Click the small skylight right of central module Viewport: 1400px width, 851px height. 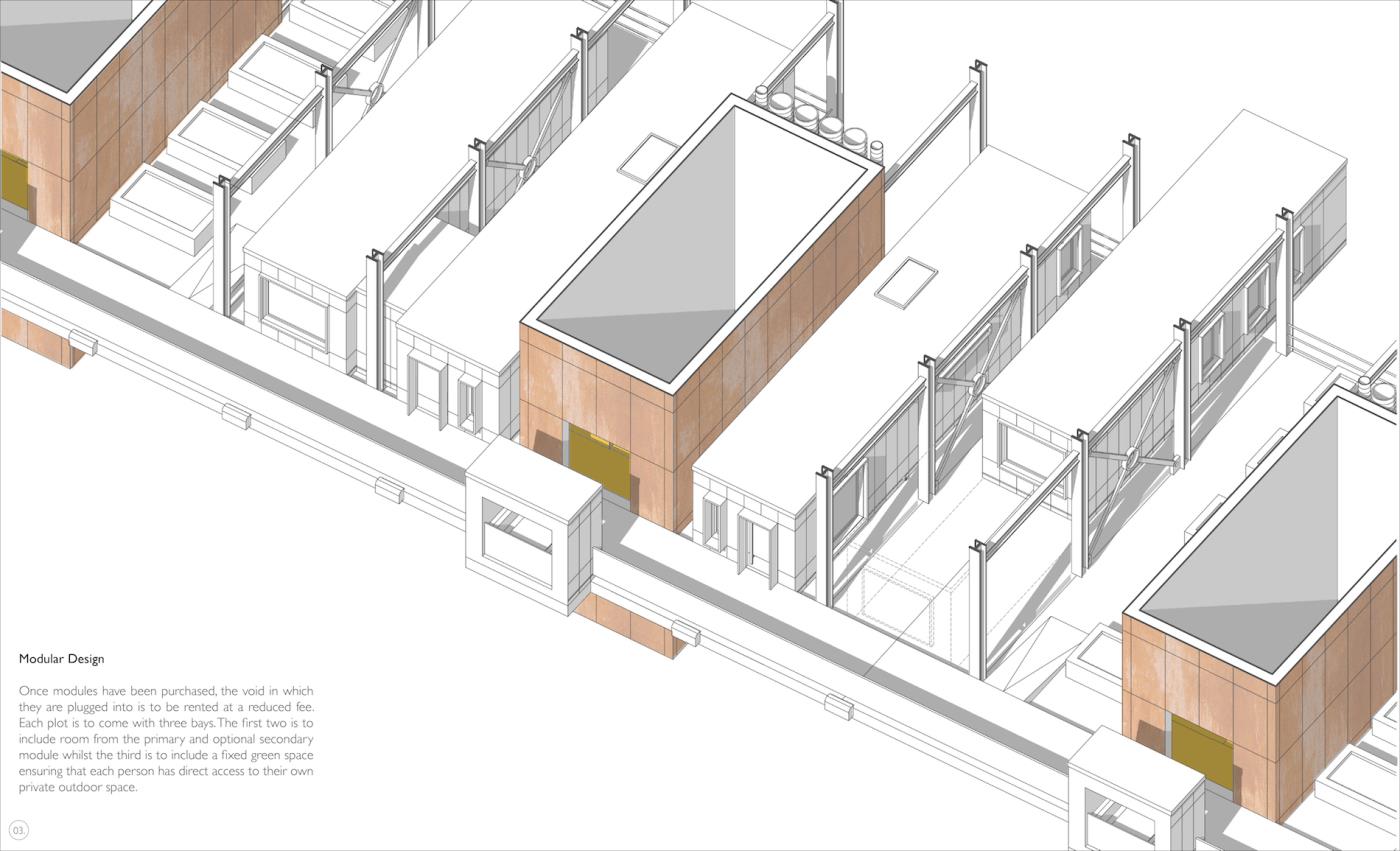(x=906, y=280)
